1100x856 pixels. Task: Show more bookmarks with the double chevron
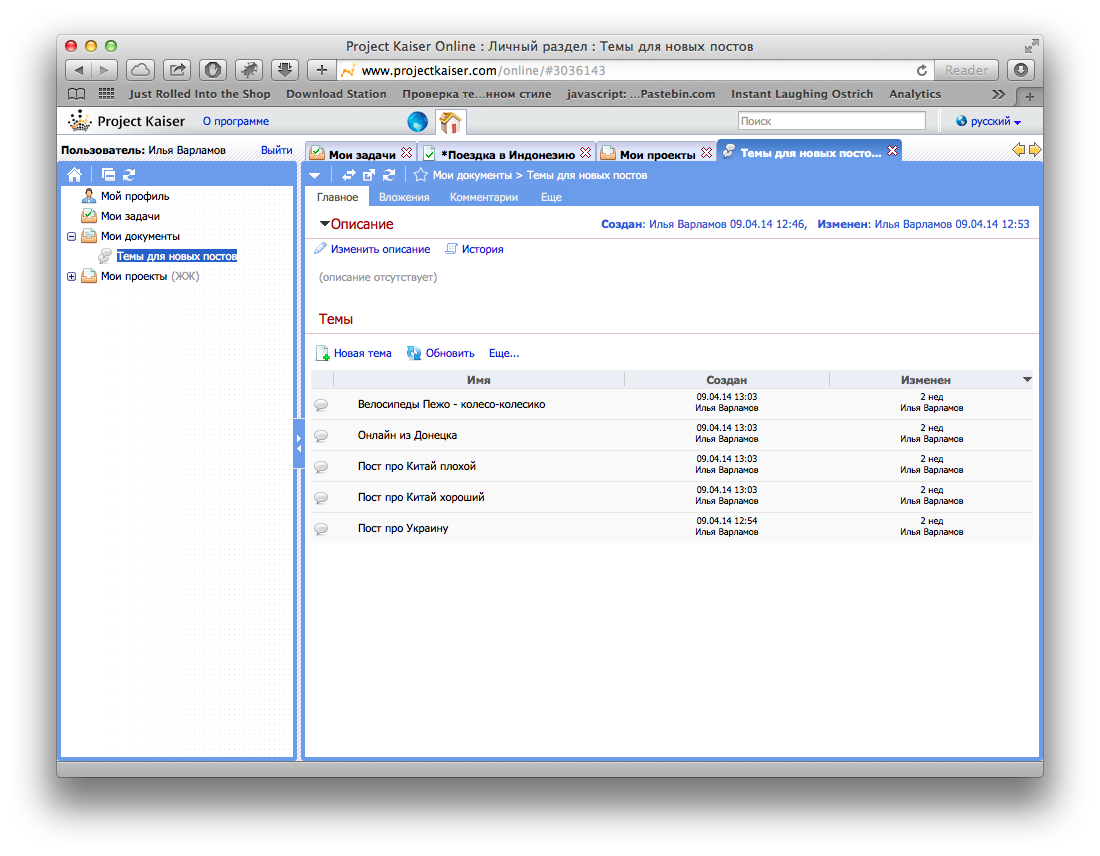tap(998, 94)
